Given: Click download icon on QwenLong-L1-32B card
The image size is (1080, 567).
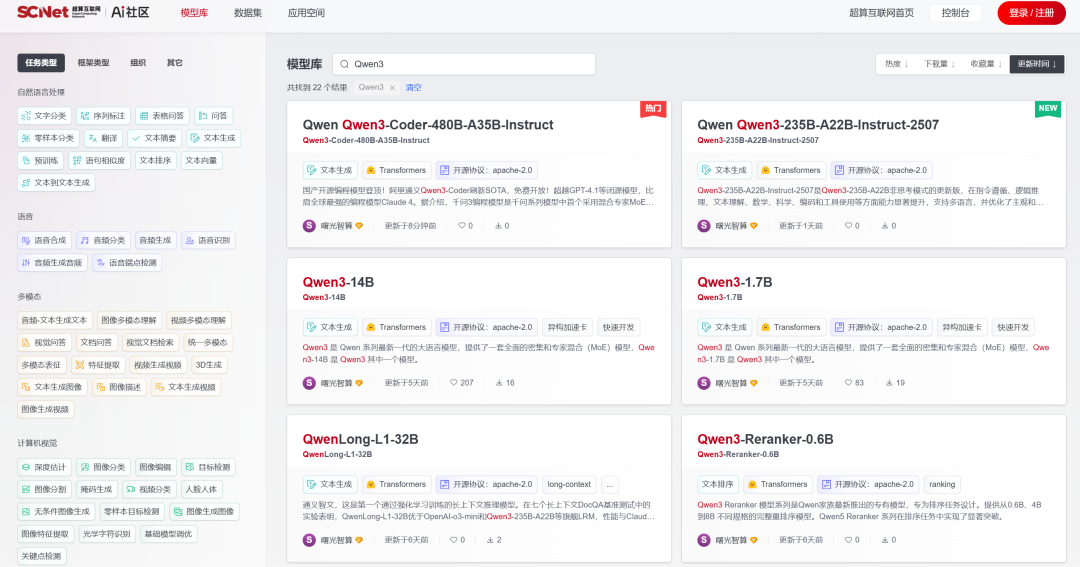Looking at the screenshot, I should [490, 540].
